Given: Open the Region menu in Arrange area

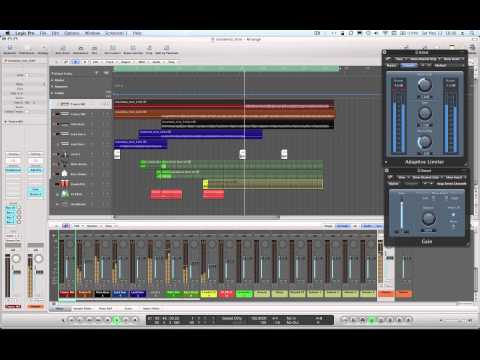Looking at the screenshot, I should 126,62.
